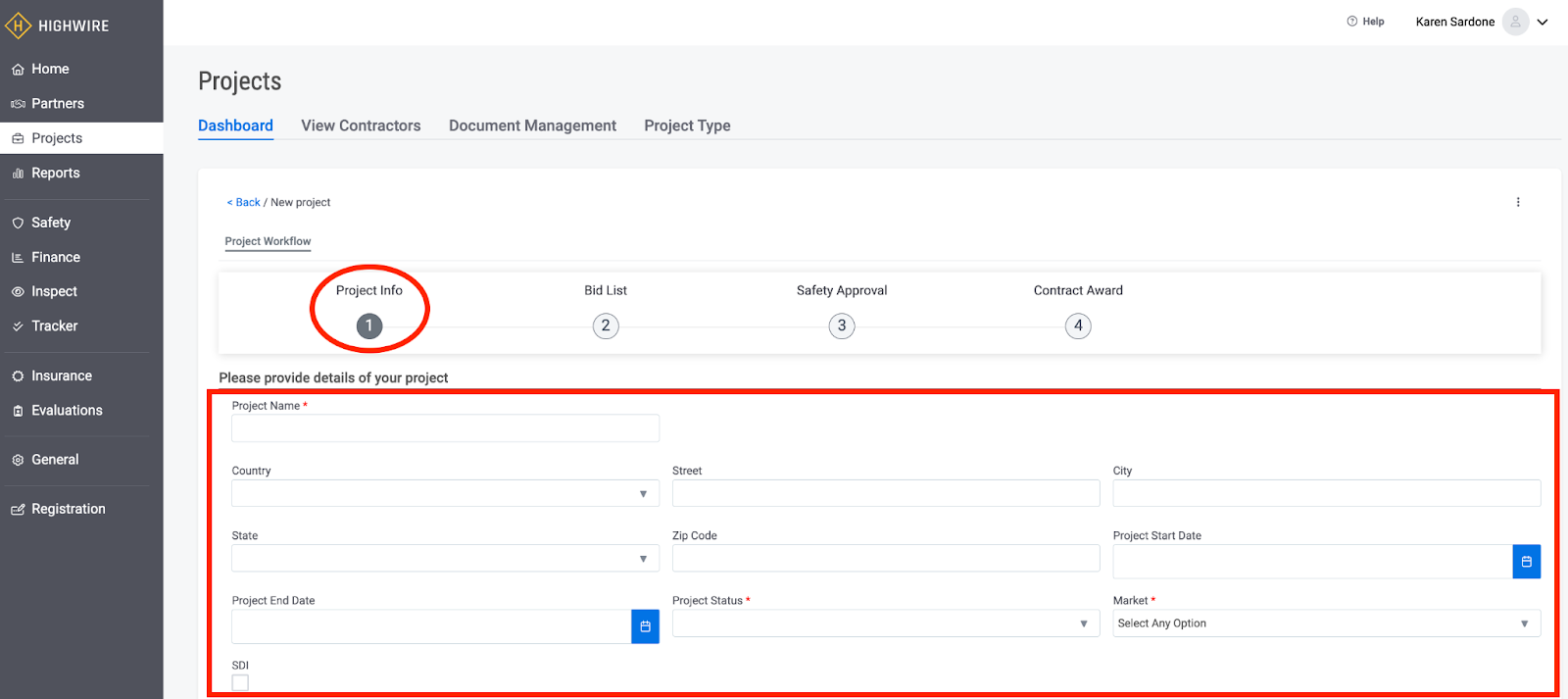Click the Safety shield icon

[x=18, y=224]
